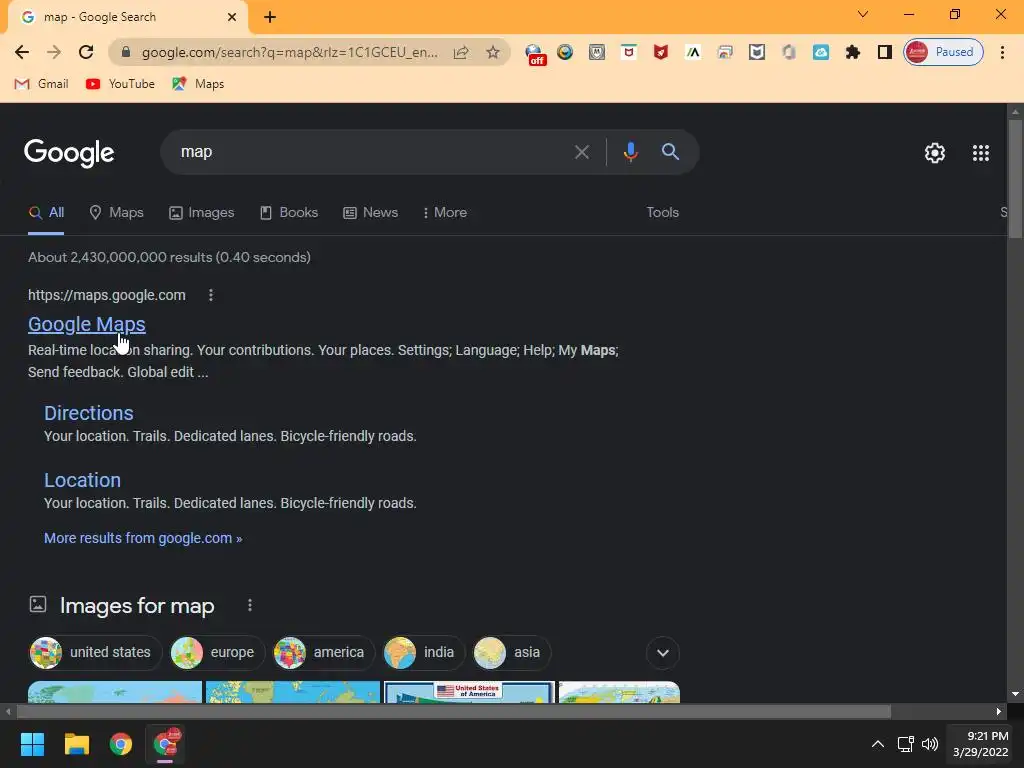
Task: Start voice search with the microphone
Action: tap(630, 152)
